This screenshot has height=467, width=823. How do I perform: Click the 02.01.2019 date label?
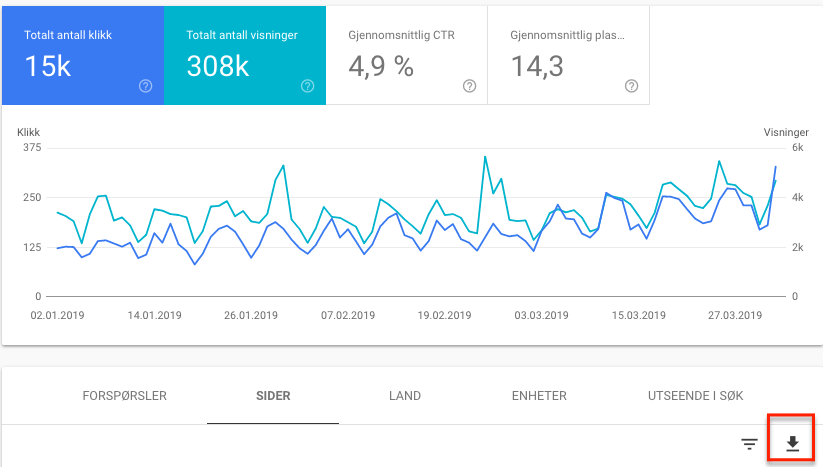point(57,315)
